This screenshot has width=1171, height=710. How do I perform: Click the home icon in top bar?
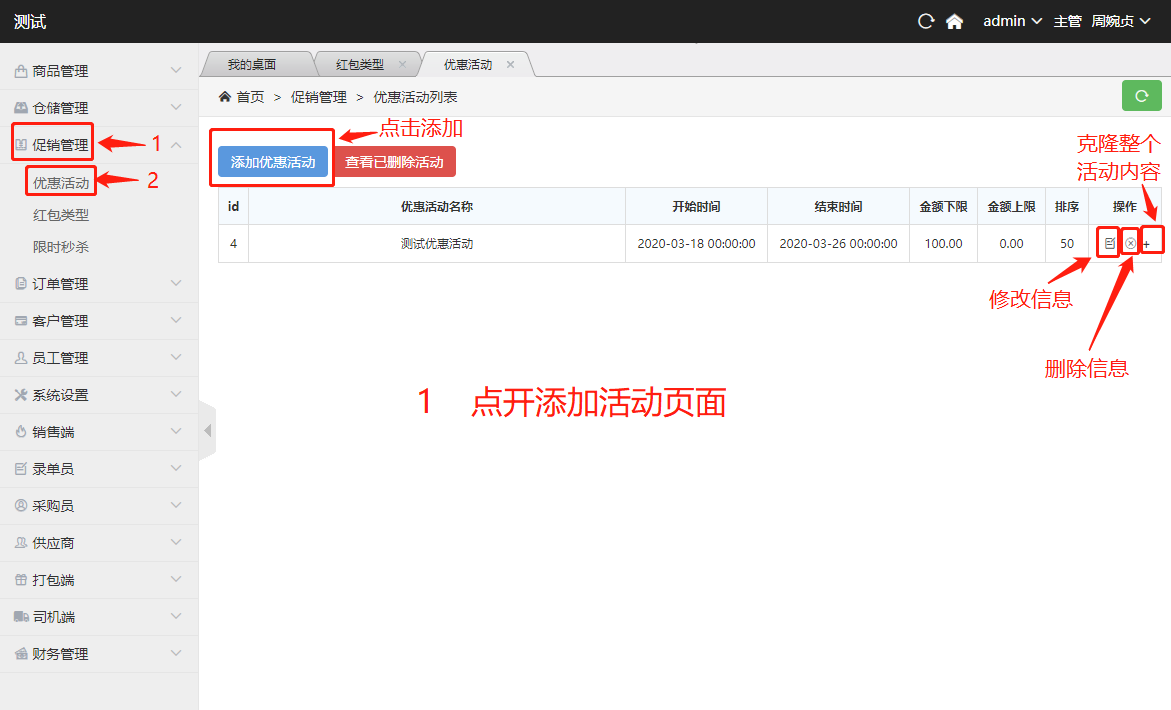click(x=954, y=21)
